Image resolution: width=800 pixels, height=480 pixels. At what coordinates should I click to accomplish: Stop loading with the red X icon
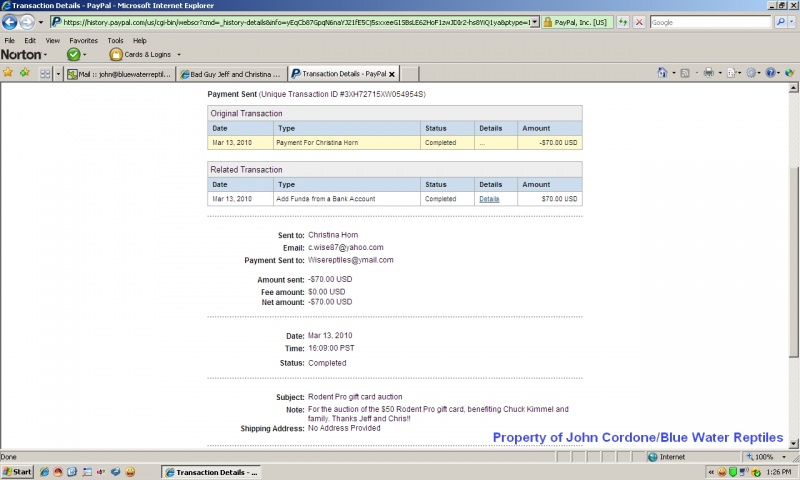tap(639, 22)
